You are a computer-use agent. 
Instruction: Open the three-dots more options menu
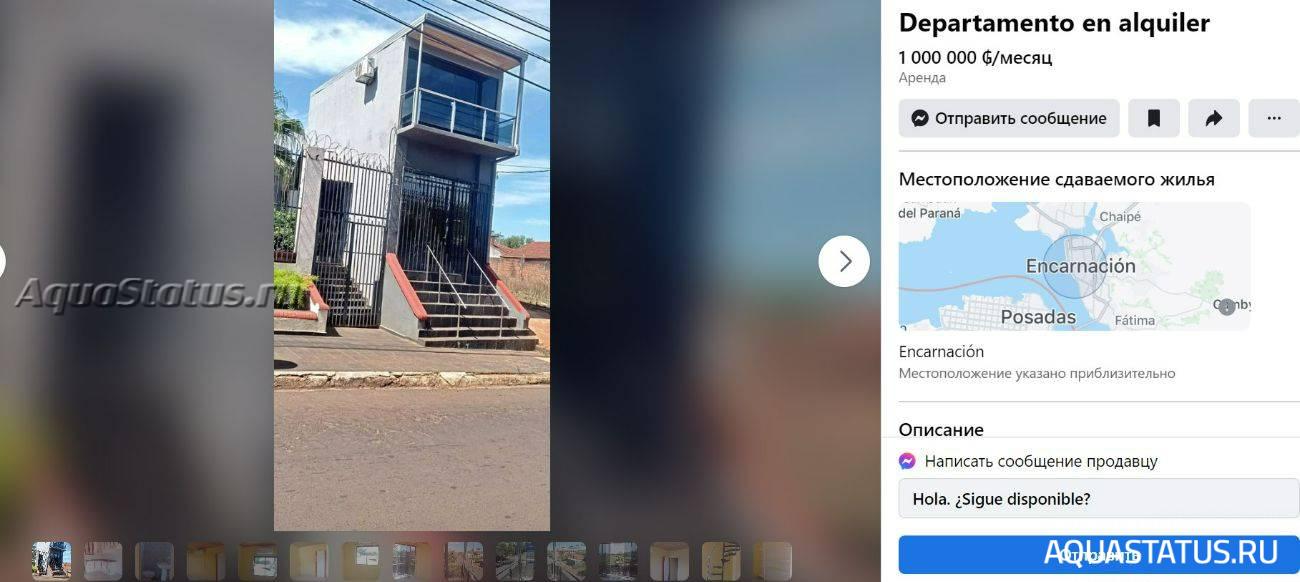[1274, 118]
